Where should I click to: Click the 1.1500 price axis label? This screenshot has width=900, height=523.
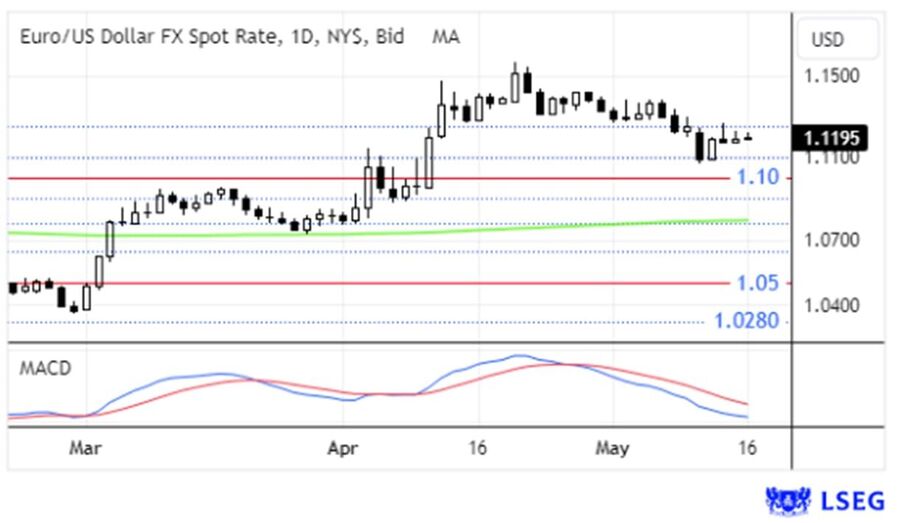(832, 76)
